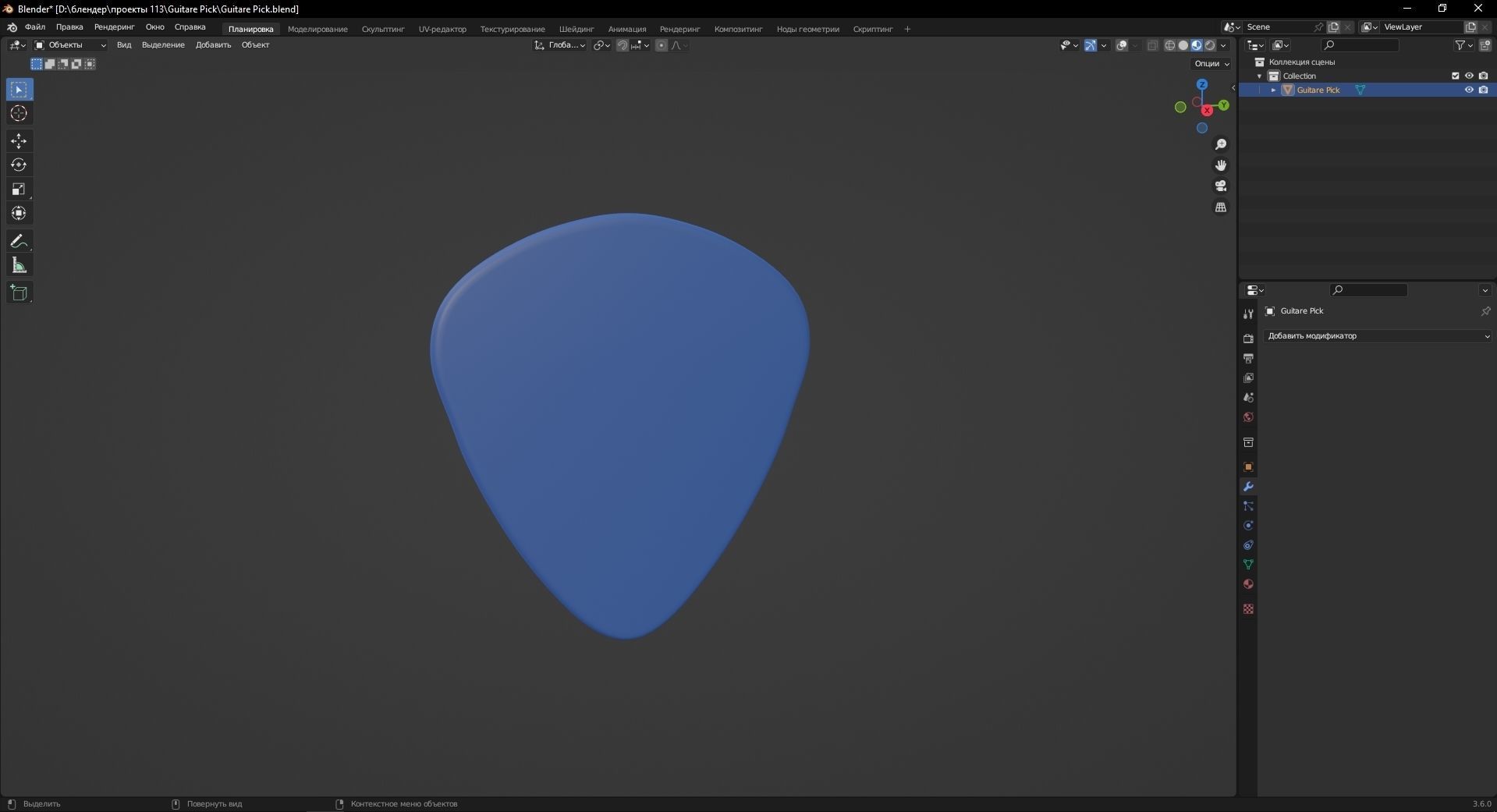The height and width of the screenshot is (812, 1497).
Task: Open the Object Constraints properties tab
Action: tap(1248, 545)
